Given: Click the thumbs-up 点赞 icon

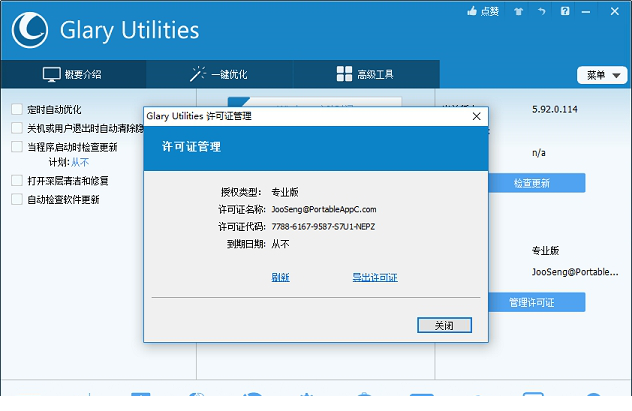Looking at the screenshot, I should 483,11.
